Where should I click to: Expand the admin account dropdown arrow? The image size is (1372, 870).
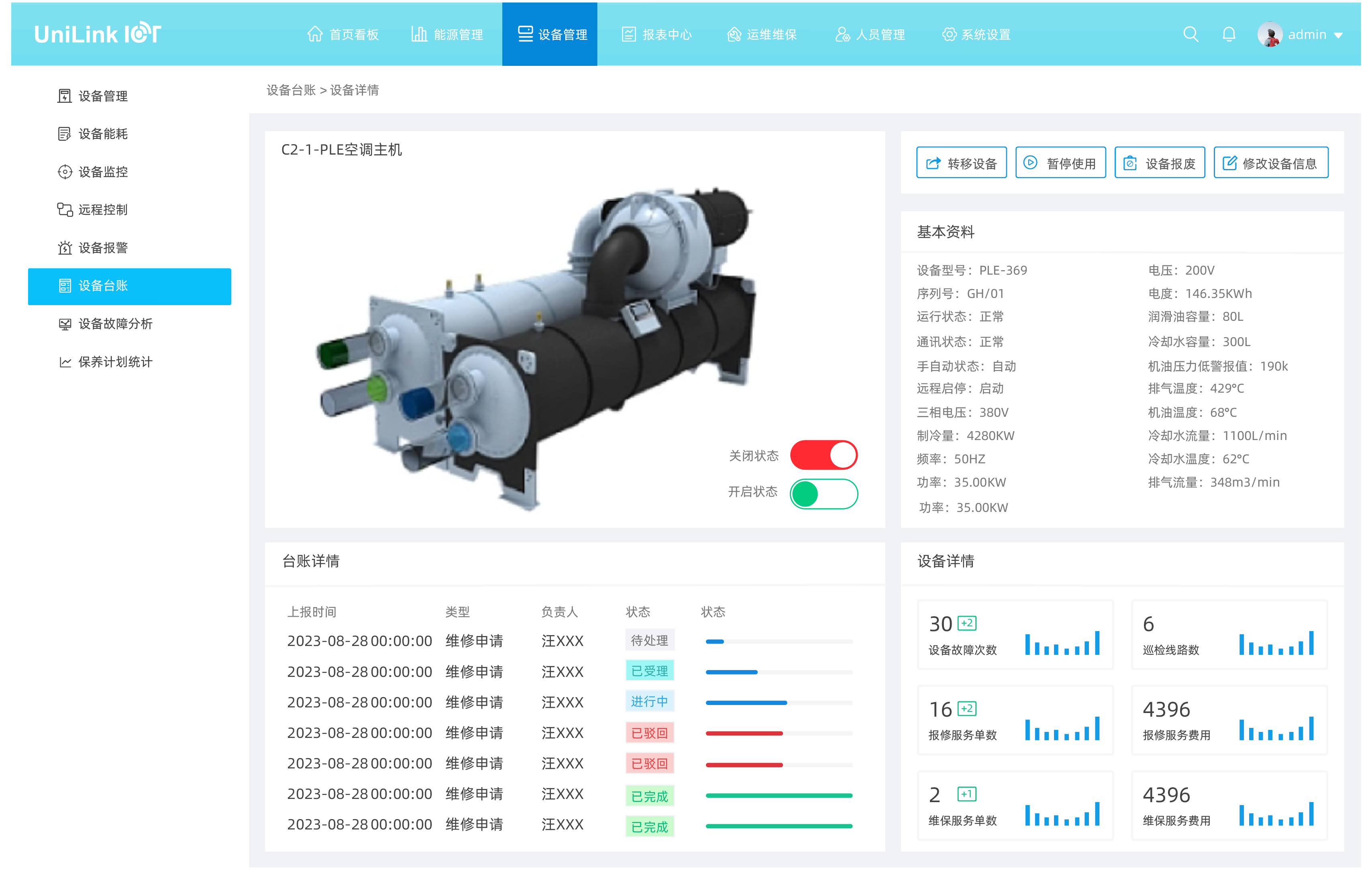click(1338, 35)
